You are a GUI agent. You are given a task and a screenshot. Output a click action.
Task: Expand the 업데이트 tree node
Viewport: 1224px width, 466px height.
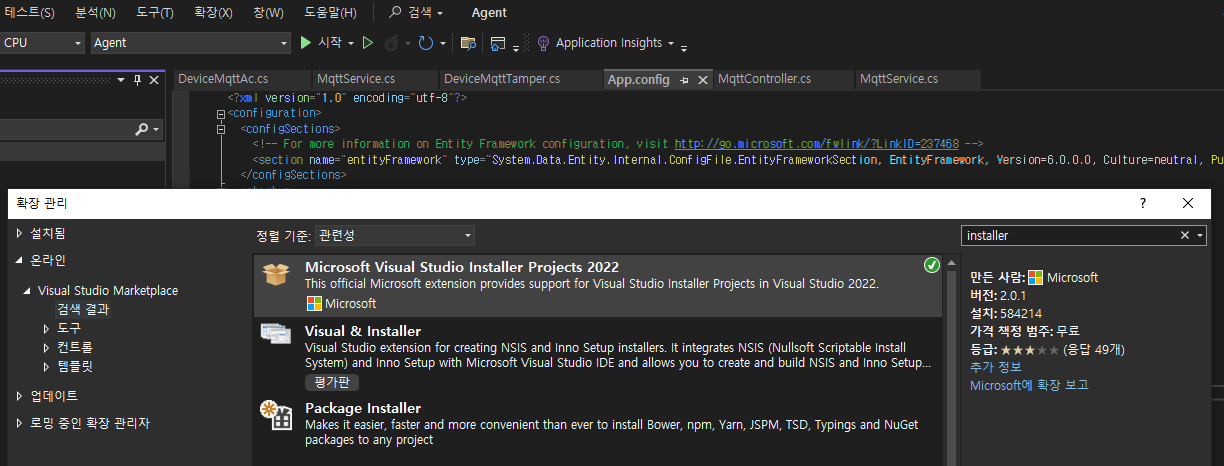pos(19,396)
